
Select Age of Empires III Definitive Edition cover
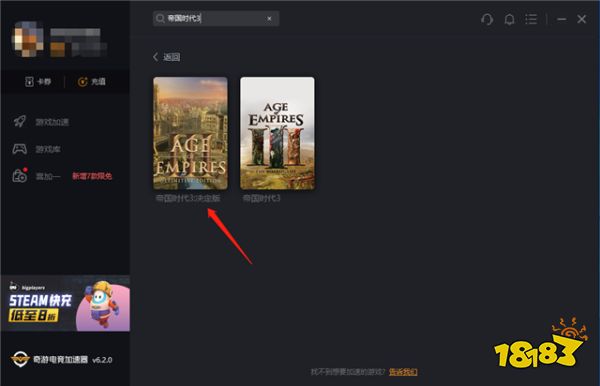coord(191,133)
